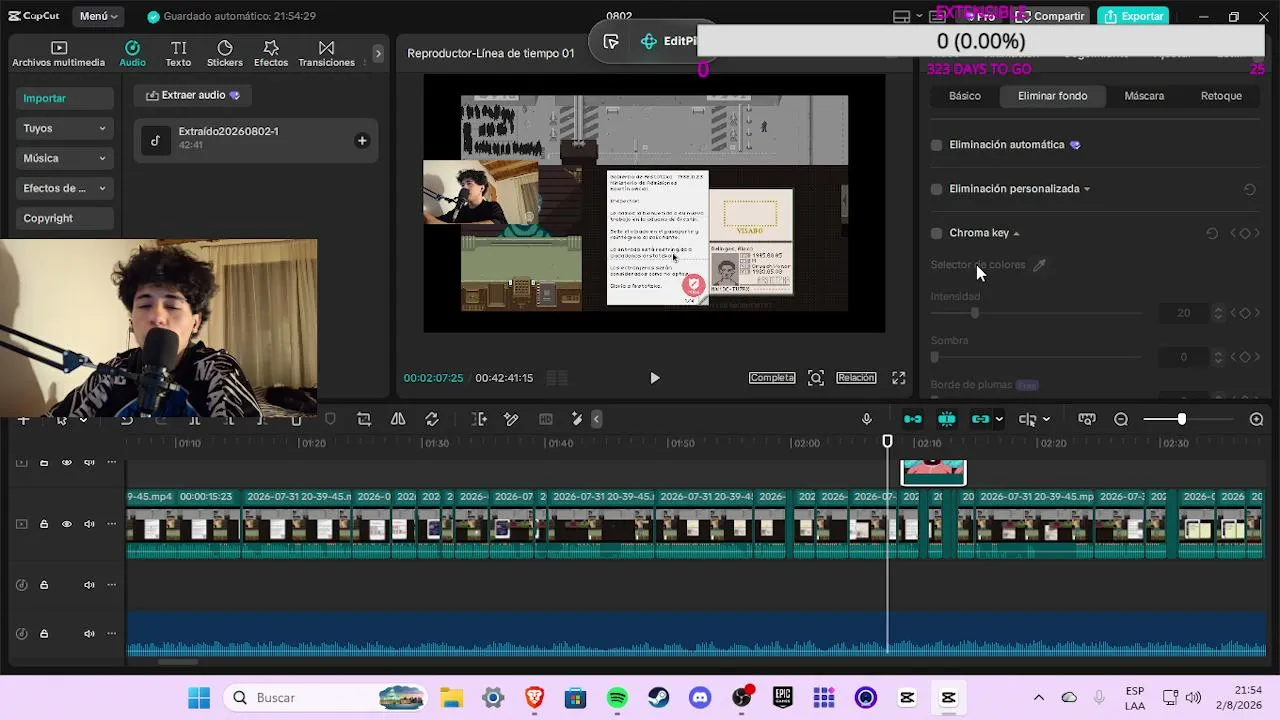Click the Windows Start button
Image resolution: width=1280 pixels, height=720 pixels.
click(199, 698)
